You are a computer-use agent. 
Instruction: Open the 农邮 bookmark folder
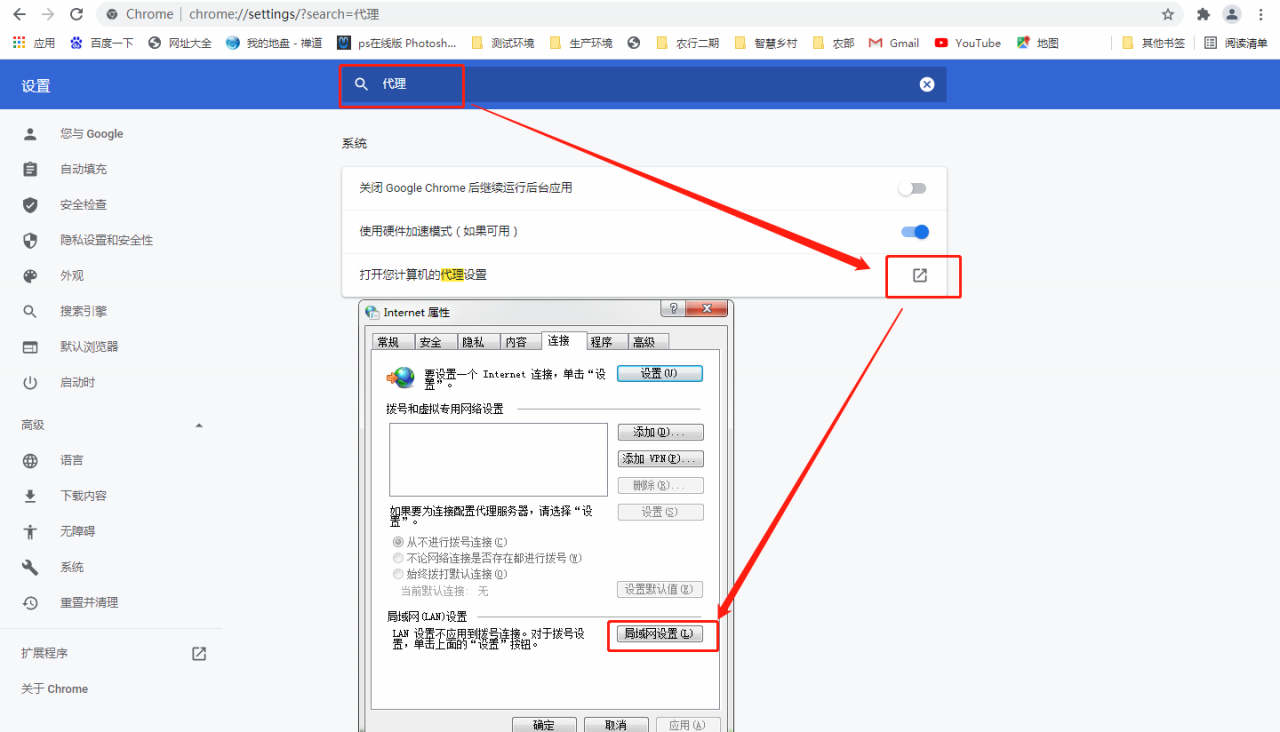(833, 43)
